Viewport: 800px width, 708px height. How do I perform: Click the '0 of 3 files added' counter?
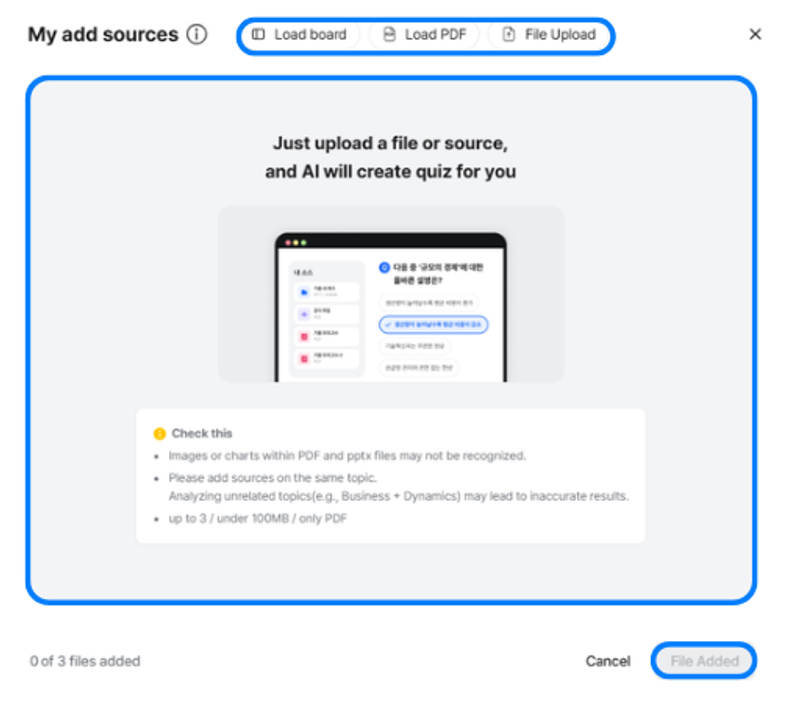85,661
